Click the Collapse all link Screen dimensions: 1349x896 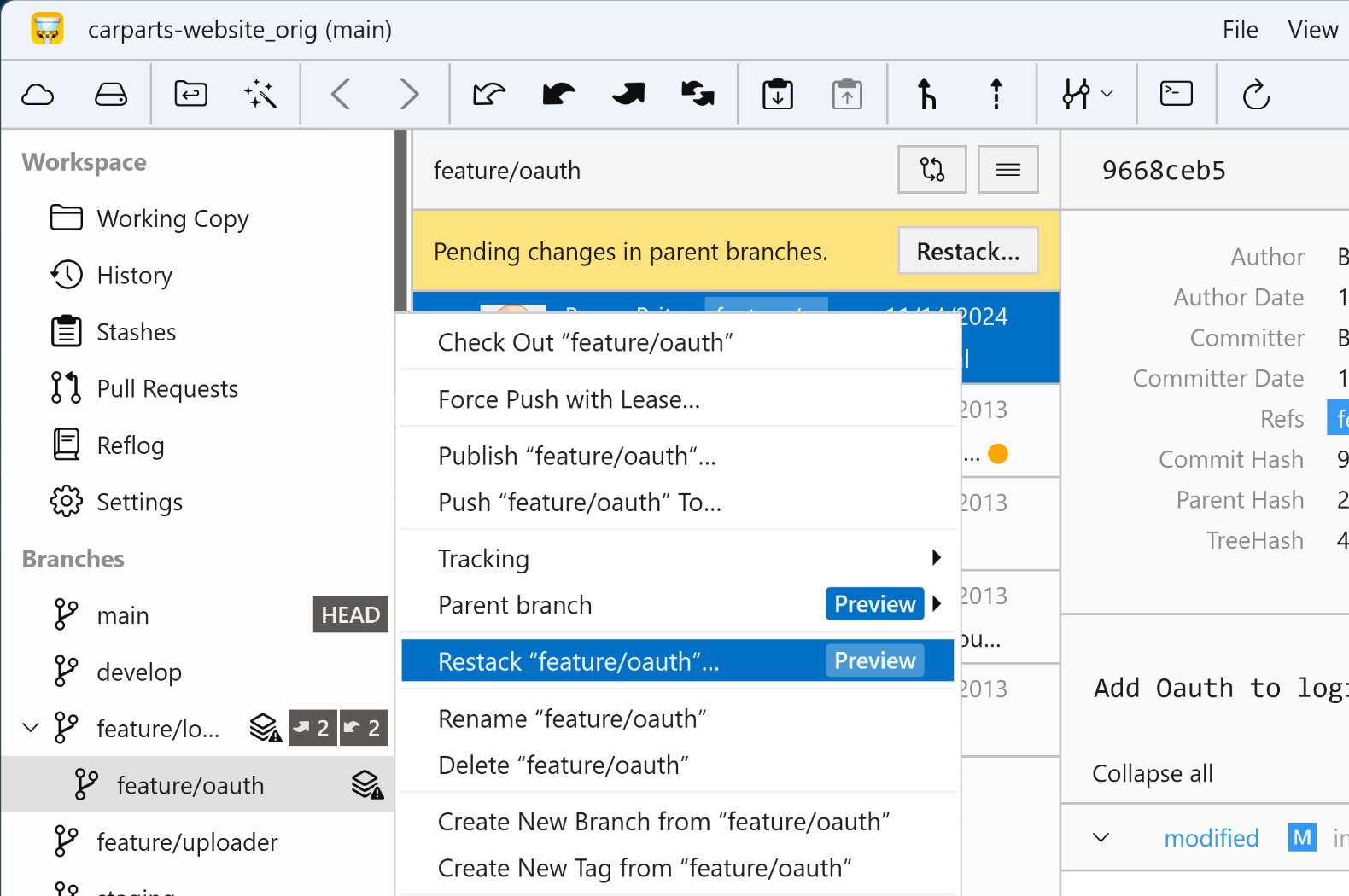pos(1152,773)
